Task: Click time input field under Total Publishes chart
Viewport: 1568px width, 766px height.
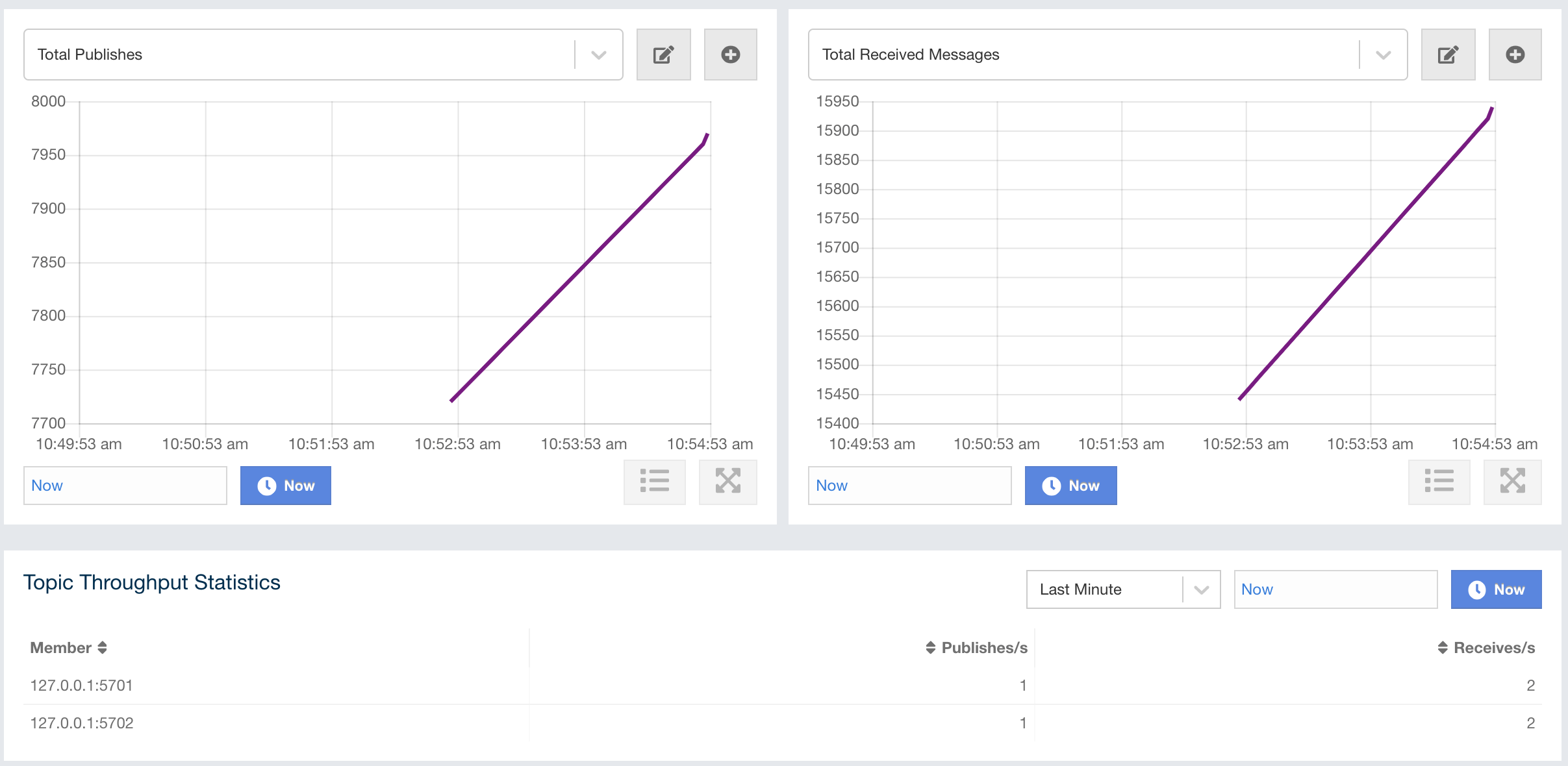Action: pos(125,486)
